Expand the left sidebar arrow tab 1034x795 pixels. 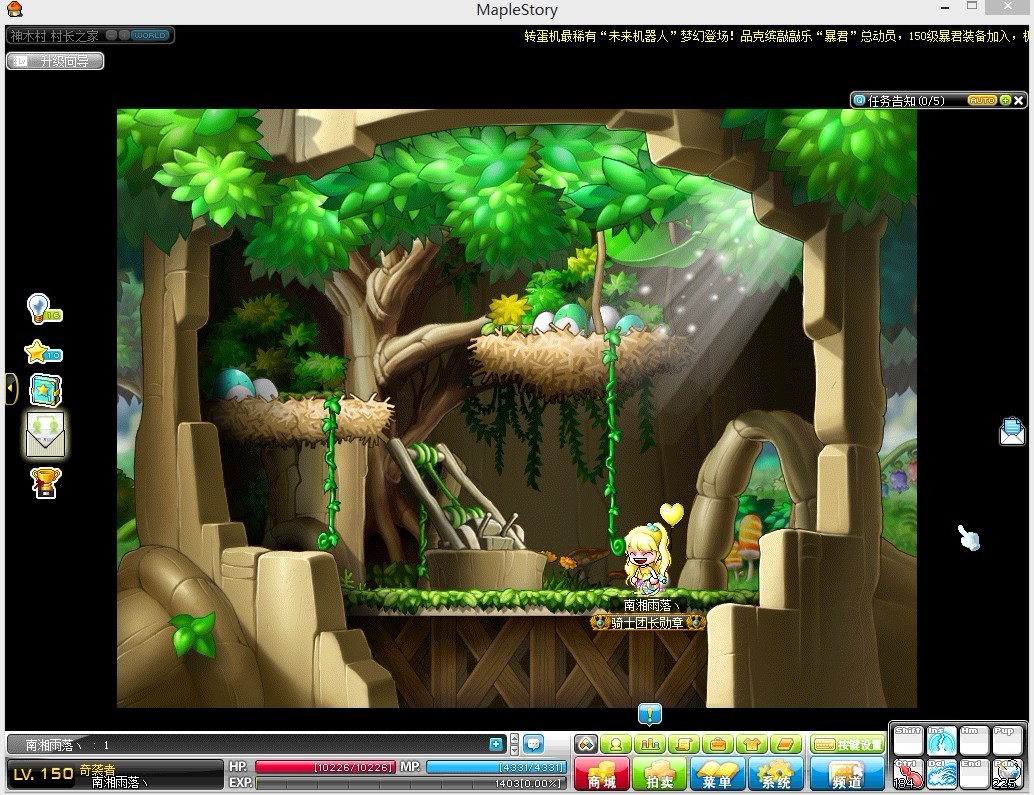11,388
